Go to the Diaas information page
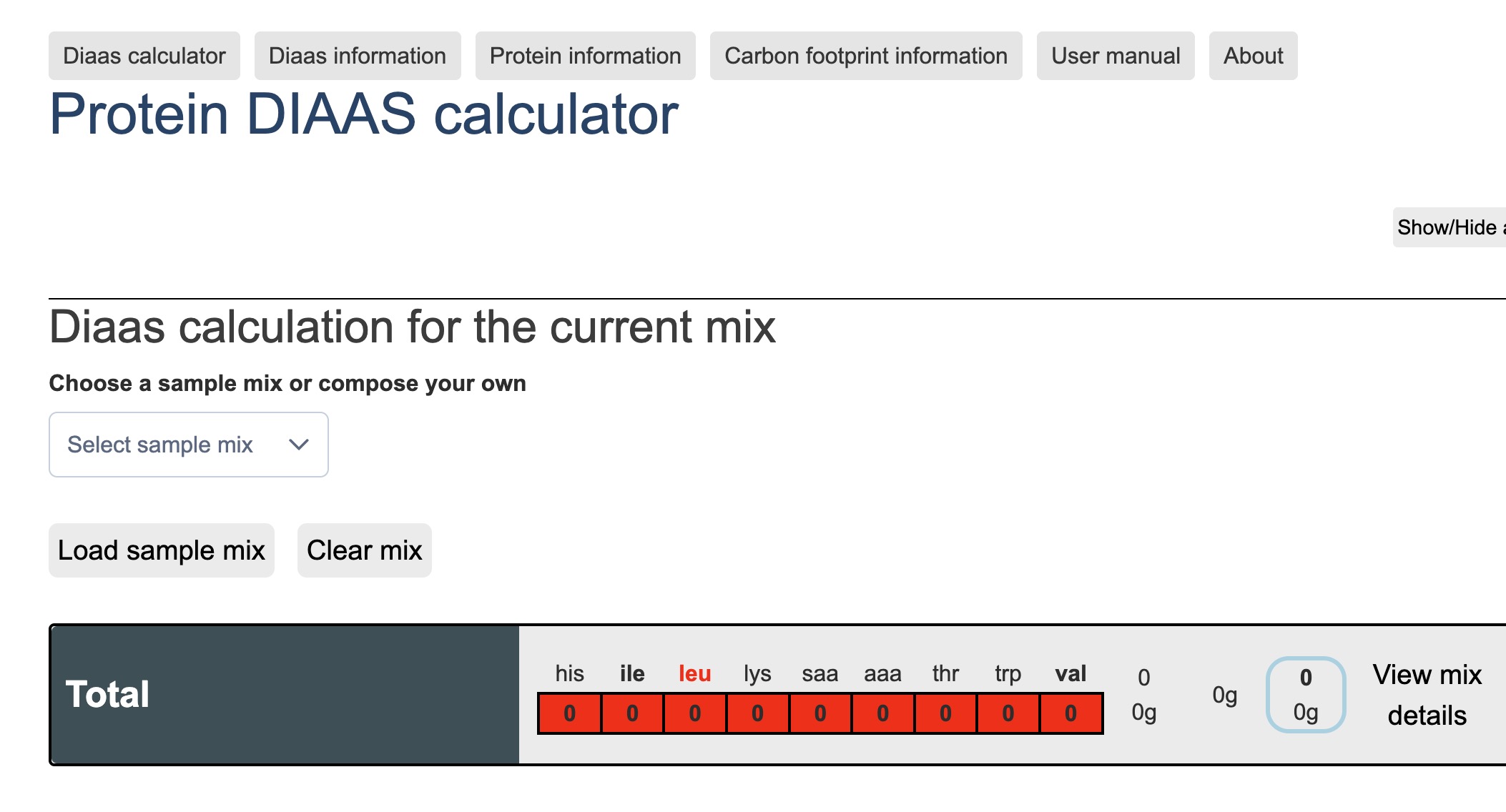The width and height of the screenshot is (1506, 812). tap(357, 56)
